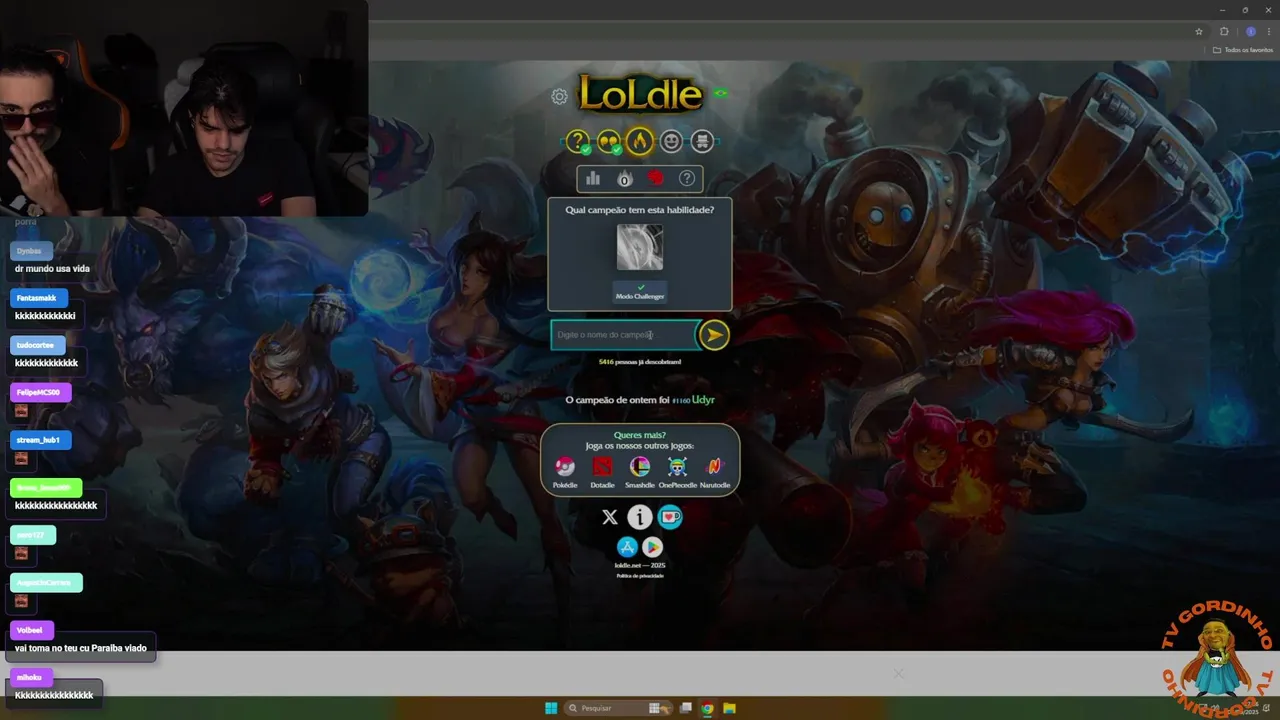Submit guess with yellow arrow button

[713, 335]
